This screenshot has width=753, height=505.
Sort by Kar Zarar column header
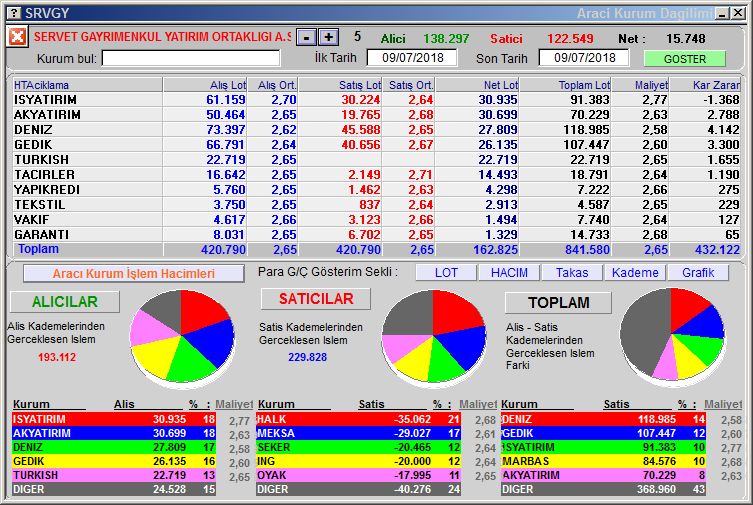tap(705, 85)
